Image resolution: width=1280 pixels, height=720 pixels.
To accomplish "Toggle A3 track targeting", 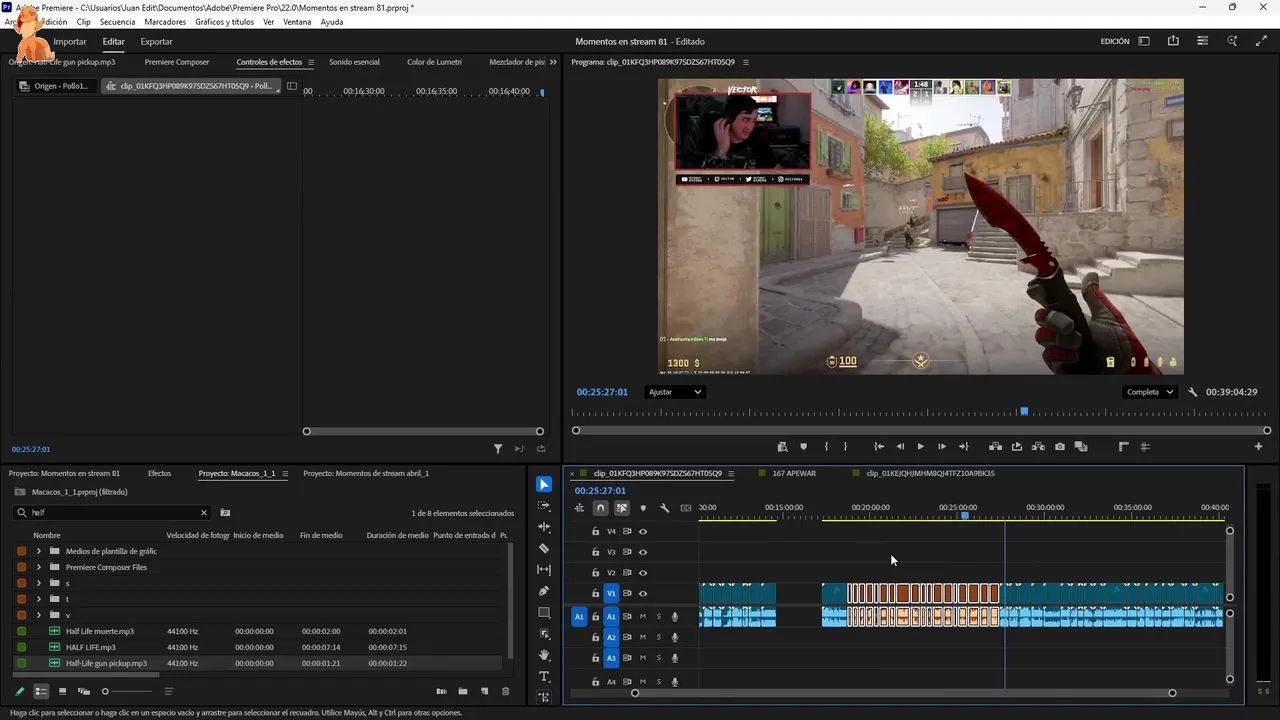I will [x=611, y=658].
